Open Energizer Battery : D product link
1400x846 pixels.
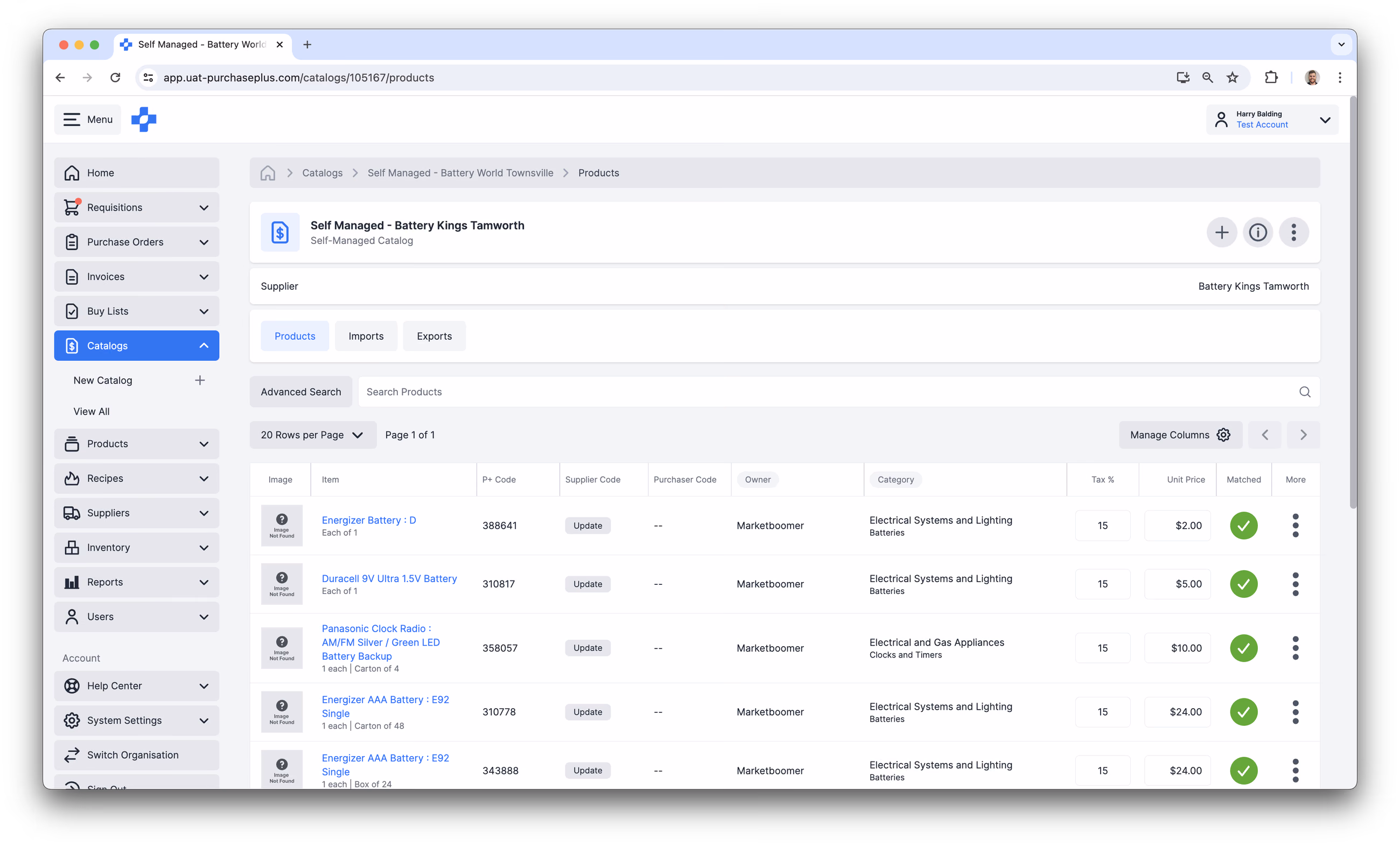pyautogui.click(x=369, y=520)
